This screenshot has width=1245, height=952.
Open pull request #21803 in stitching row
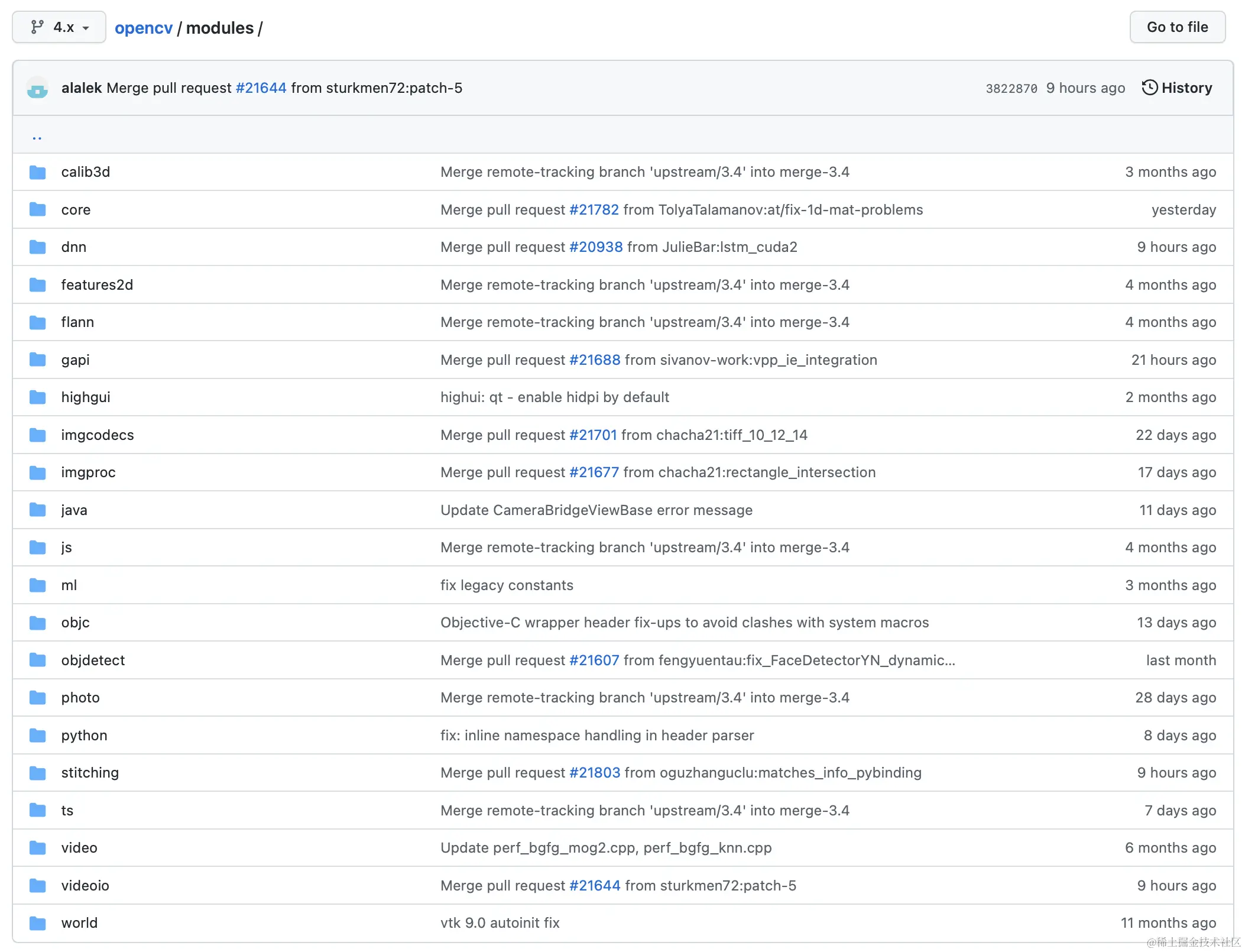click(x=594, y=773)
